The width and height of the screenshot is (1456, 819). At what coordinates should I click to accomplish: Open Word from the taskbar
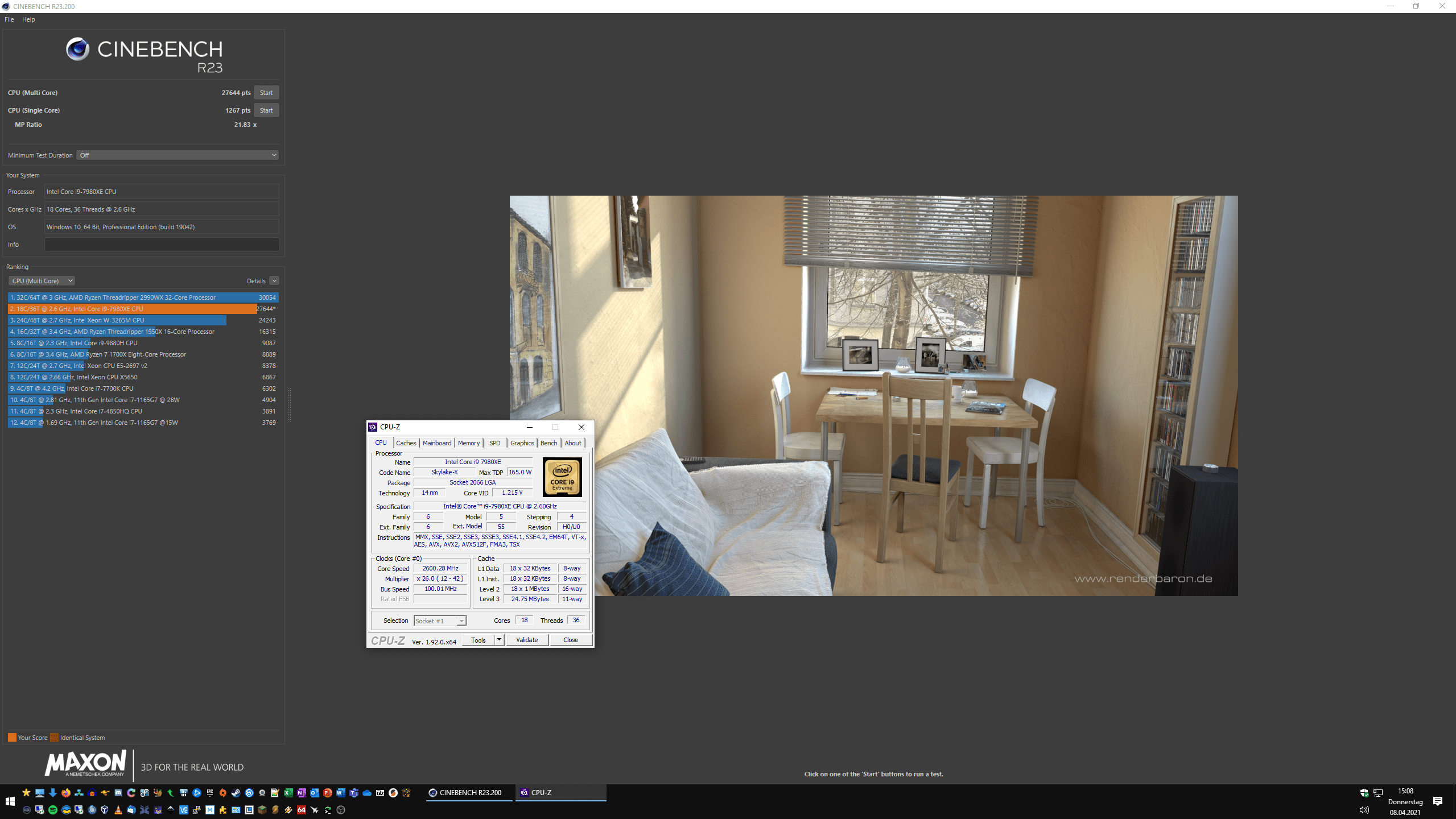tap(341, 792)
